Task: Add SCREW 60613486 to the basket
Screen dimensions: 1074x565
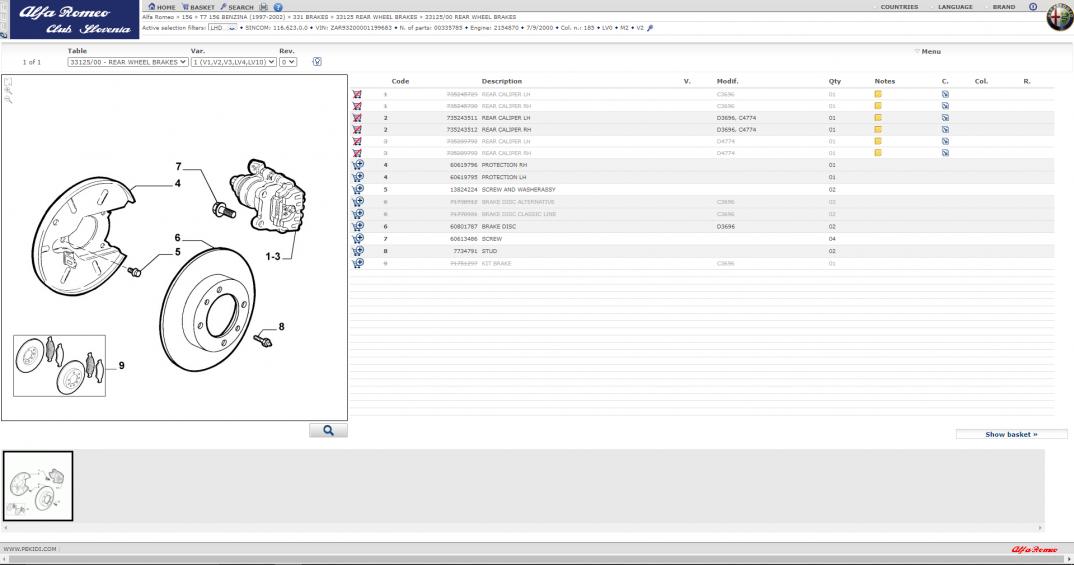Action: pos(358,239)
